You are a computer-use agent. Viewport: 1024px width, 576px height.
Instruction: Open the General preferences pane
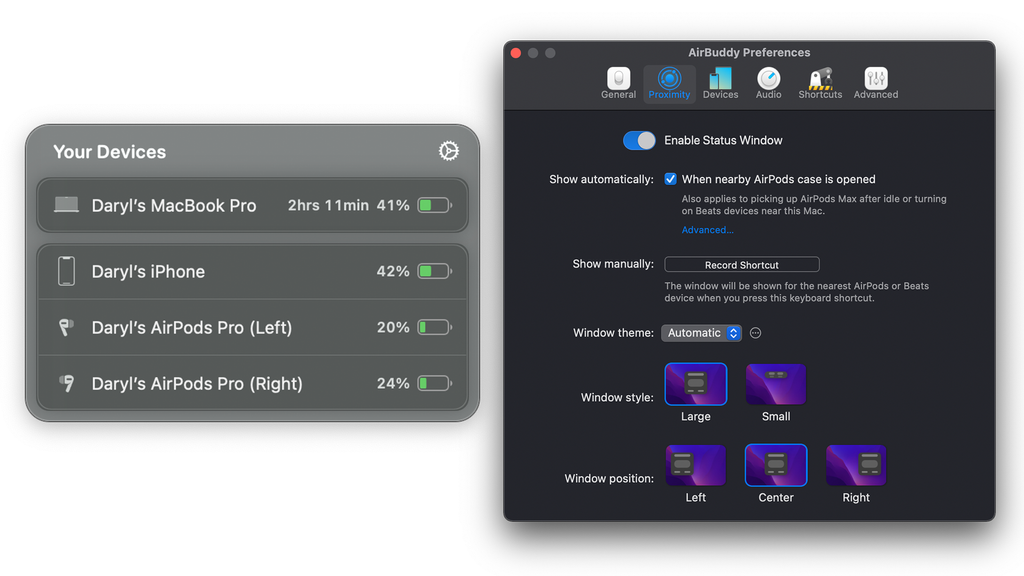click(x=618, y=82)
